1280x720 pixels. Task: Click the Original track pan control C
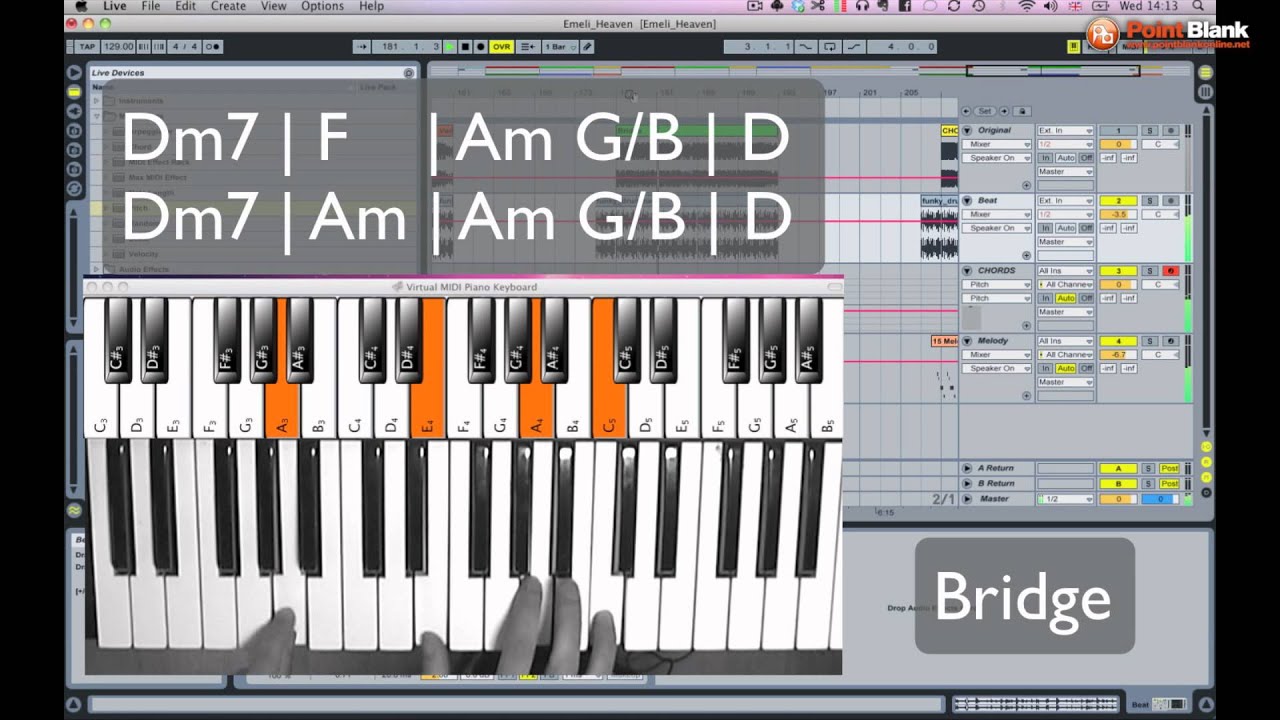point(1160,144)
